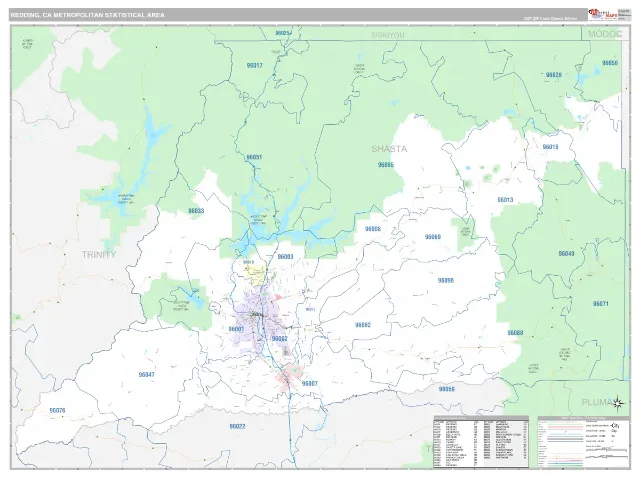Screen dimensions: 640x480
Task: Click the map title "REDDING, CA METROPOLITAN STATISTICAL AREA"
Action: pos(88,15)
